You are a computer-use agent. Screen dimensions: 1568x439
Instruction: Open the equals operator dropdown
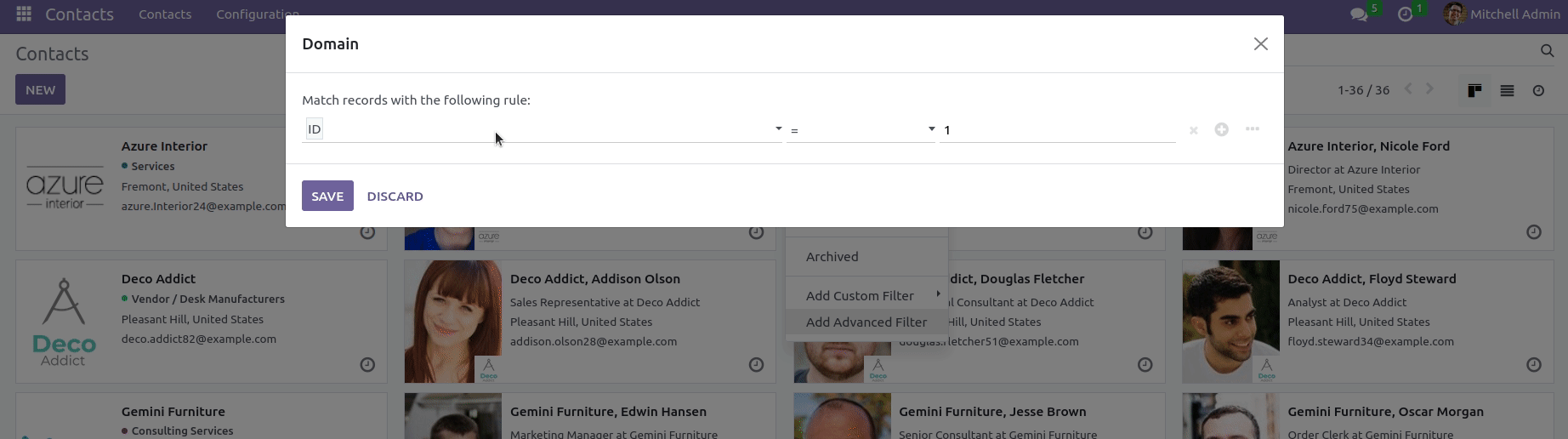tap(861, 130)
